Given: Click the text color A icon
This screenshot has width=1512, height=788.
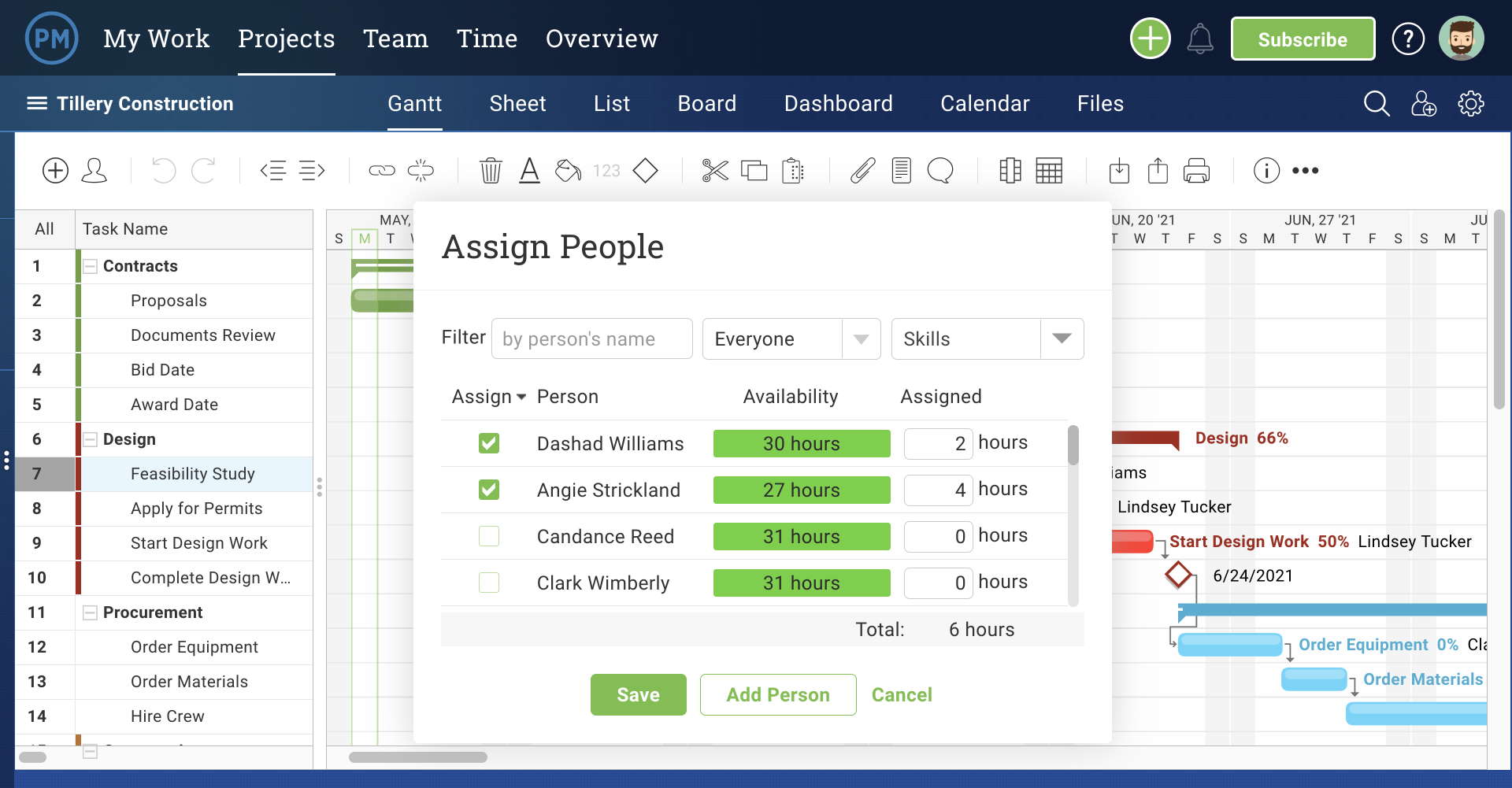Looking at the screenshot, I should coord(530,170).
